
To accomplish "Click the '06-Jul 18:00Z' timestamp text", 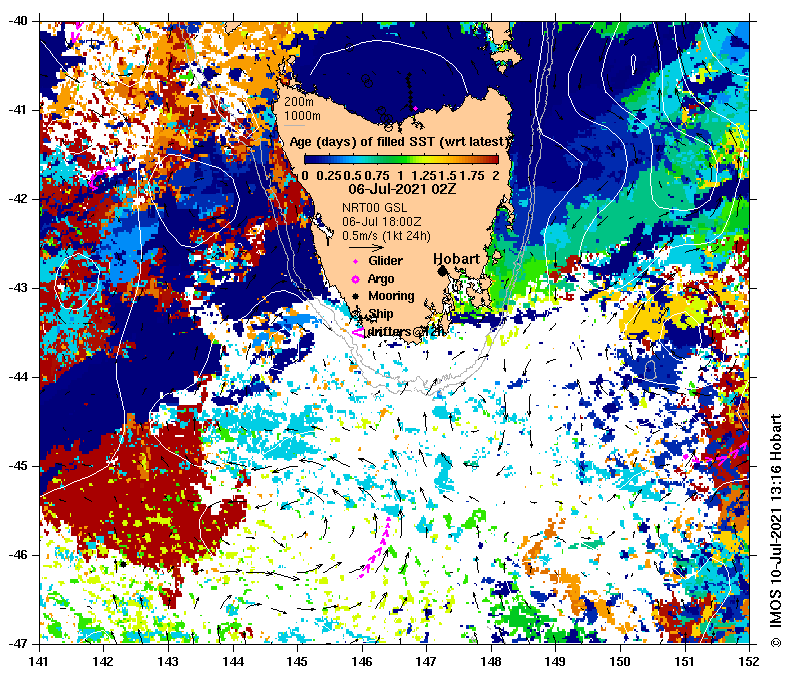I will (381, 222).
